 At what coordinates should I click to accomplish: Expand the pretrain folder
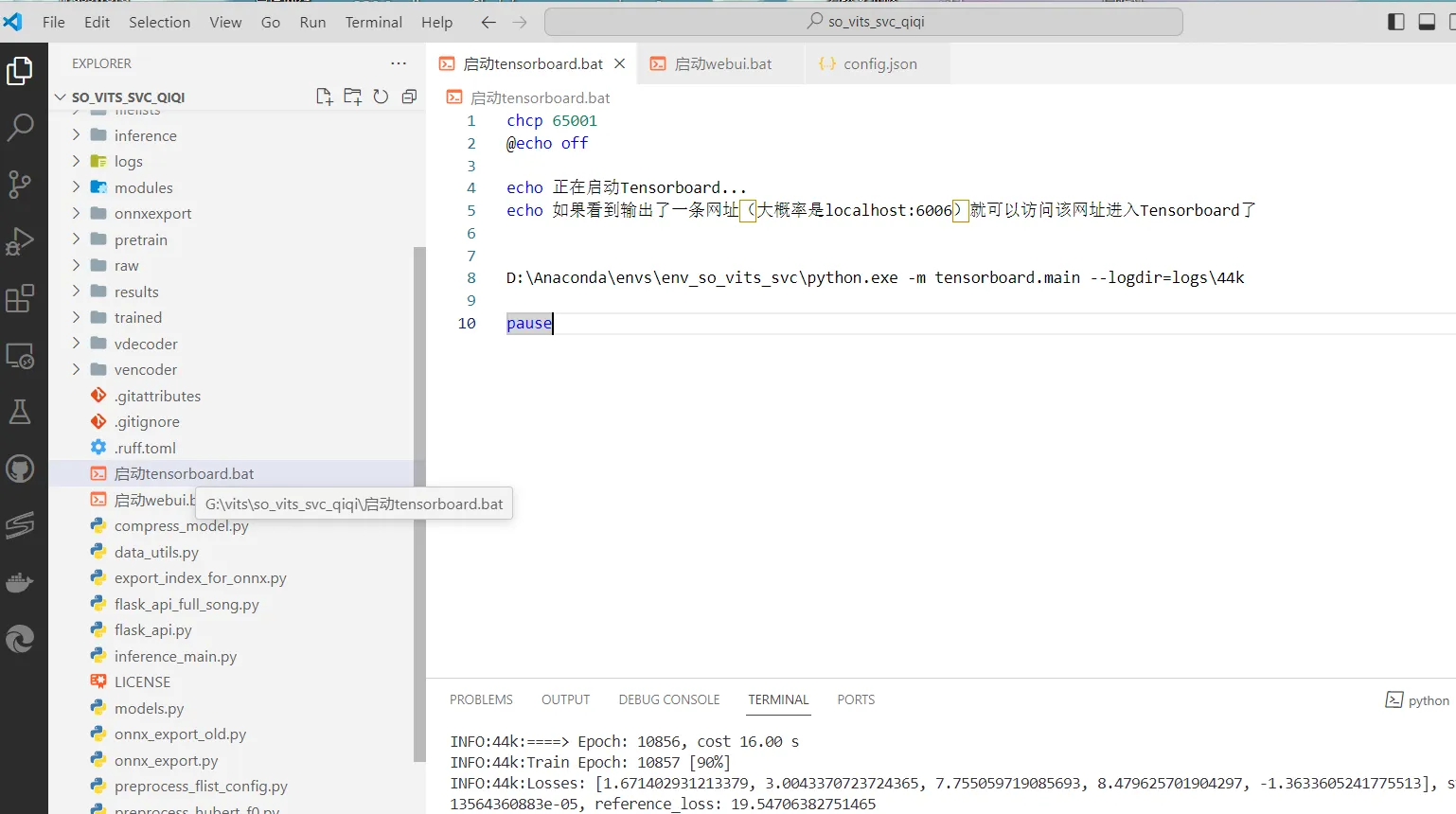pyautogui.click(x=76, y=239)
